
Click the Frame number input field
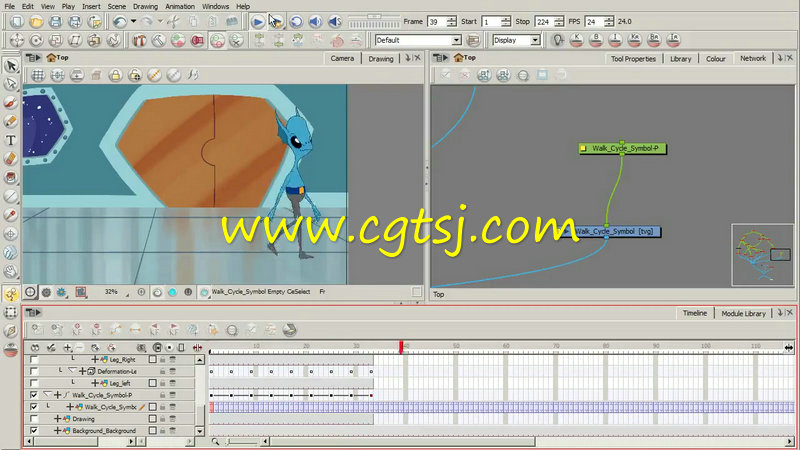tap(437, 21)
